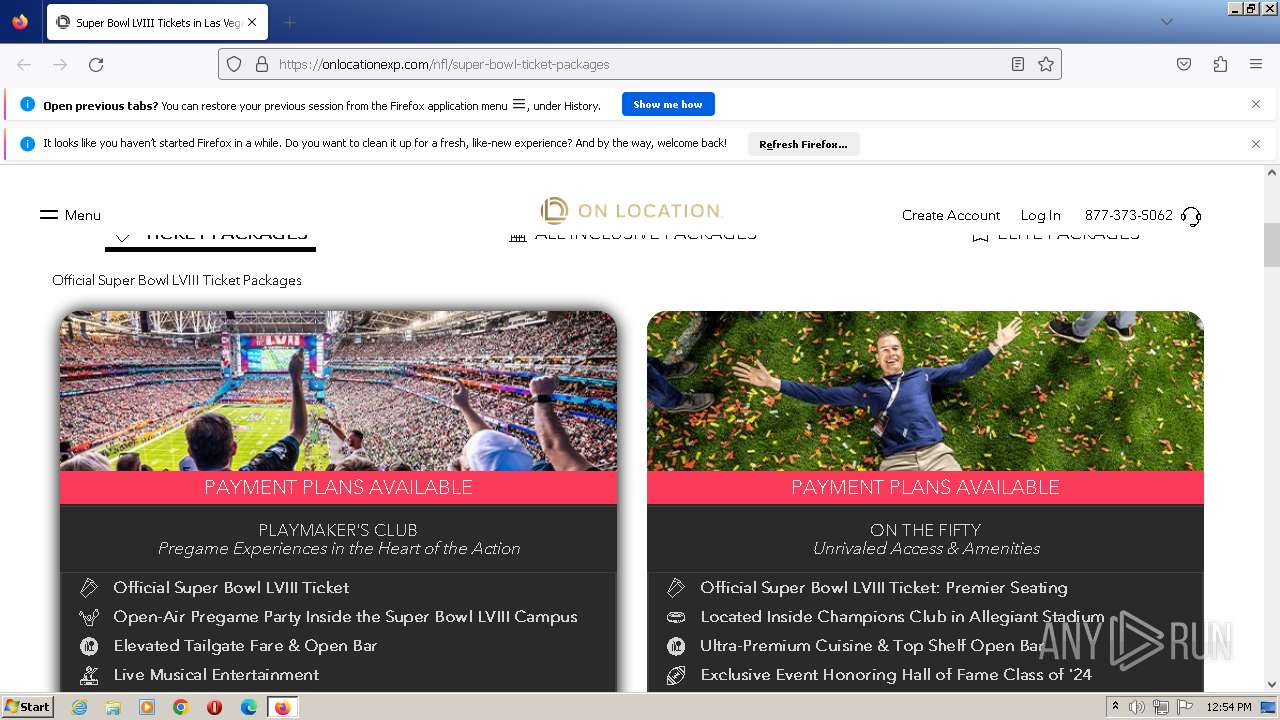
Task: Open Microsoft Edge from taskbar
Action: point(249,707)
